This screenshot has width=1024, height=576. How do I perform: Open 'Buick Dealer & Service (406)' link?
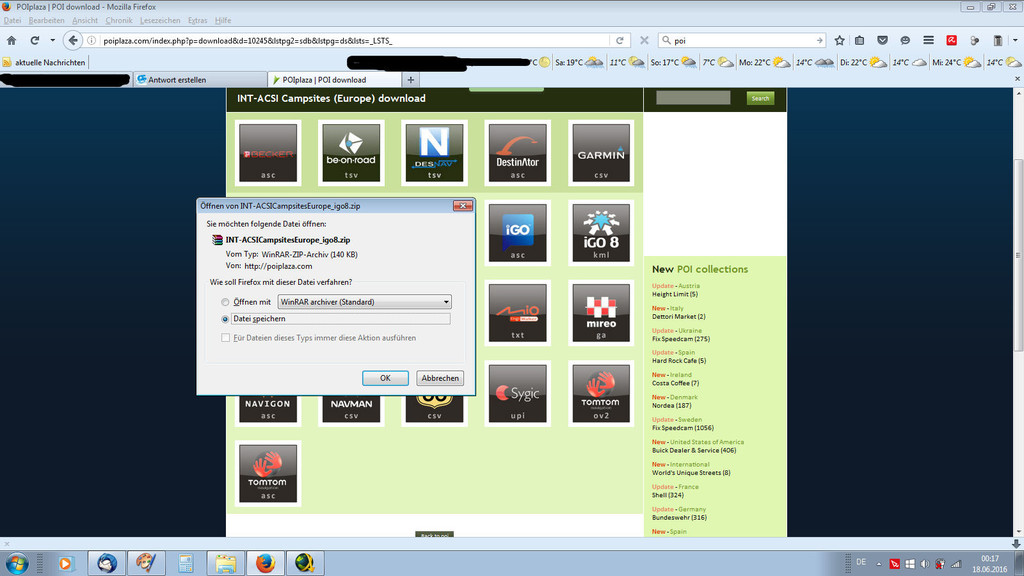point(694,451)
